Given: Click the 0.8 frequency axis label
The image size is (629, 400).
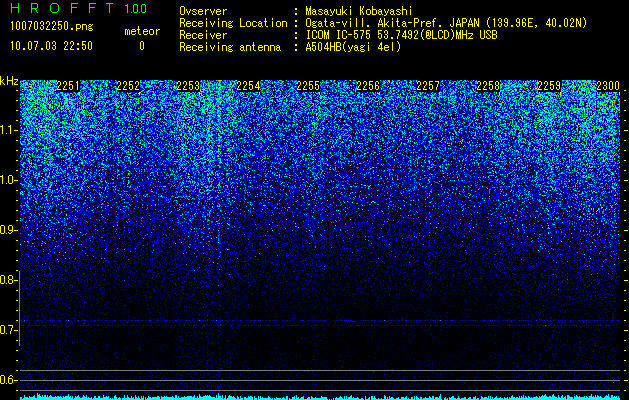Looking at the screenshot, I should point(8,280).
